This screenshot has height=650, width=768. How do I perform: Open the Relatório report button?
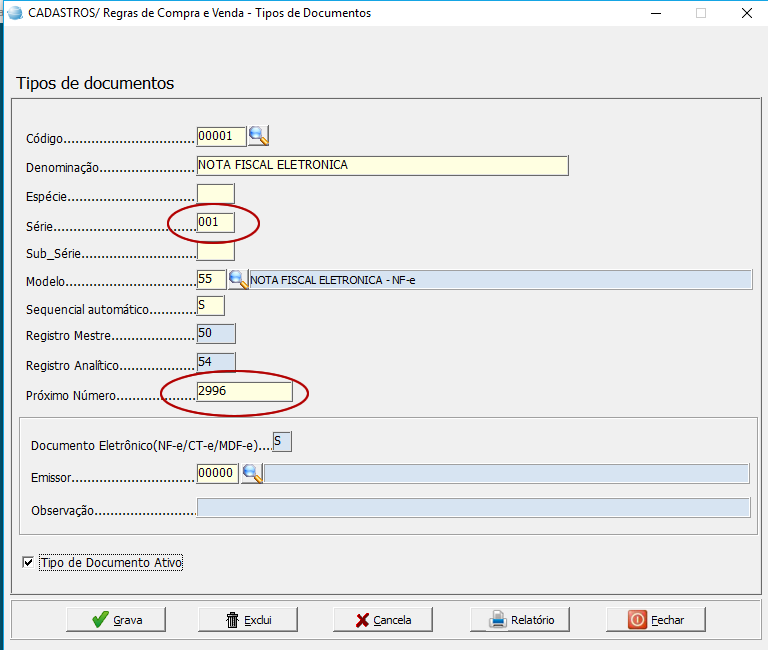[520, 620]
